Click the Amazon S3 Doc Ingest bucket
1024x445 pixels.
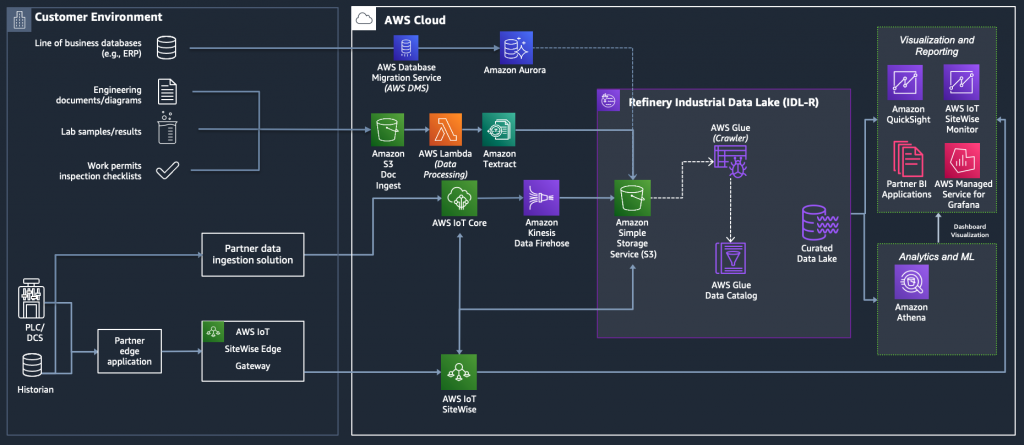tap(387, 129)
